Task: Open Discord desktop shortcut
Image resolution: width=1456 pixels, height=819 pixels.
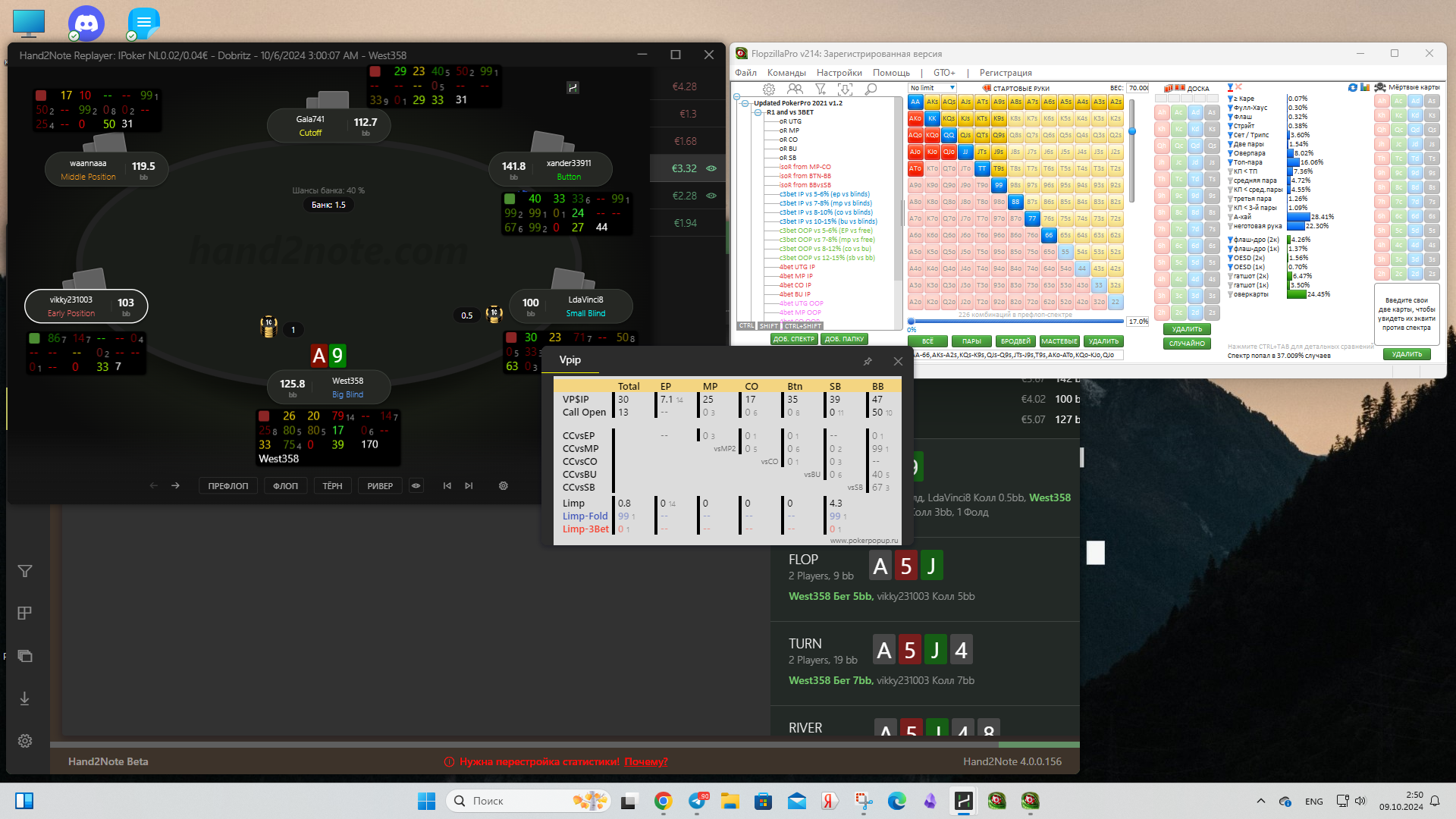Action: tap(86, 23)
